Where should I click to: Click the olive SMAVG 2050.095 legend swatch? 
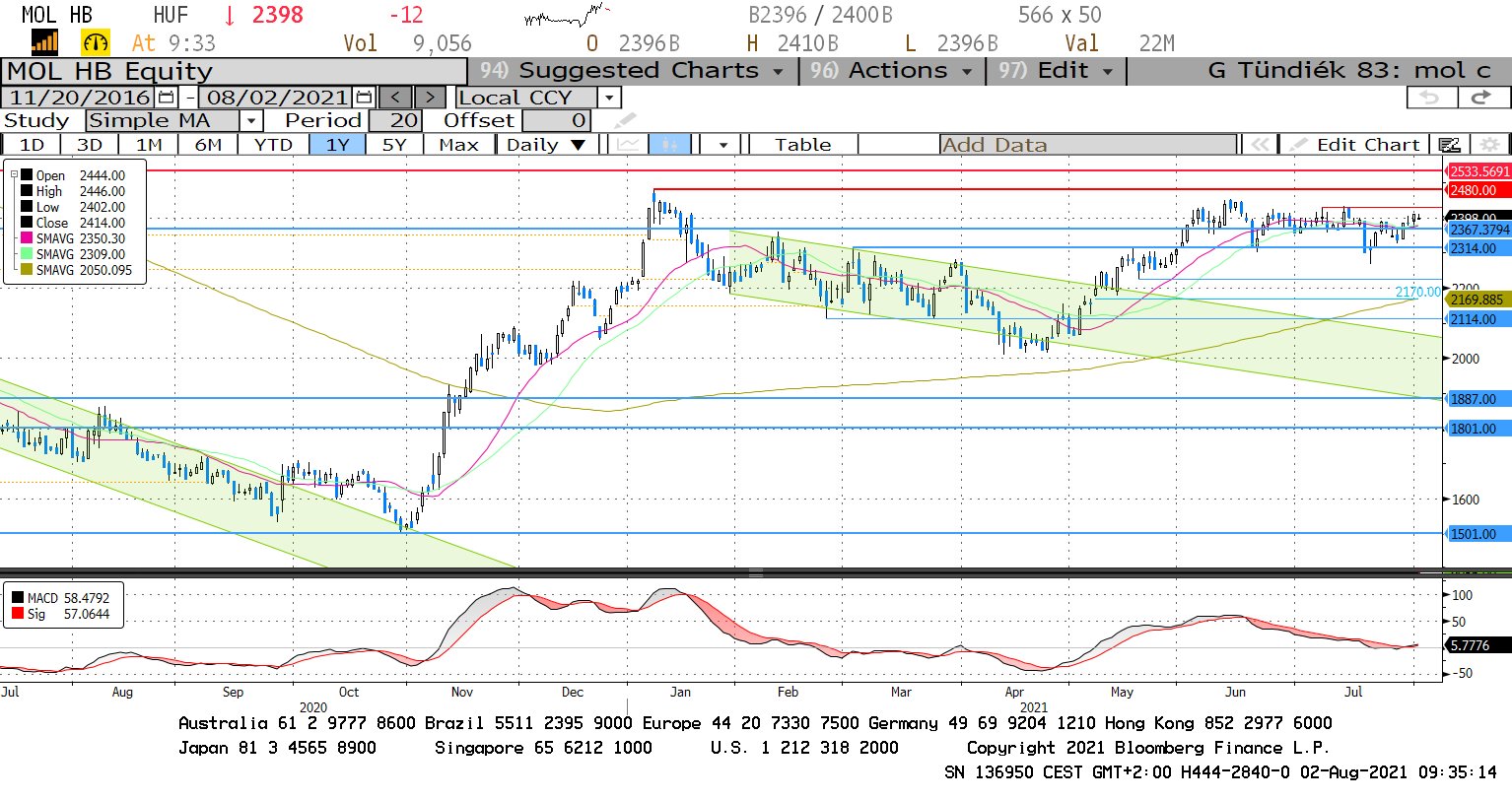[27, 270]
